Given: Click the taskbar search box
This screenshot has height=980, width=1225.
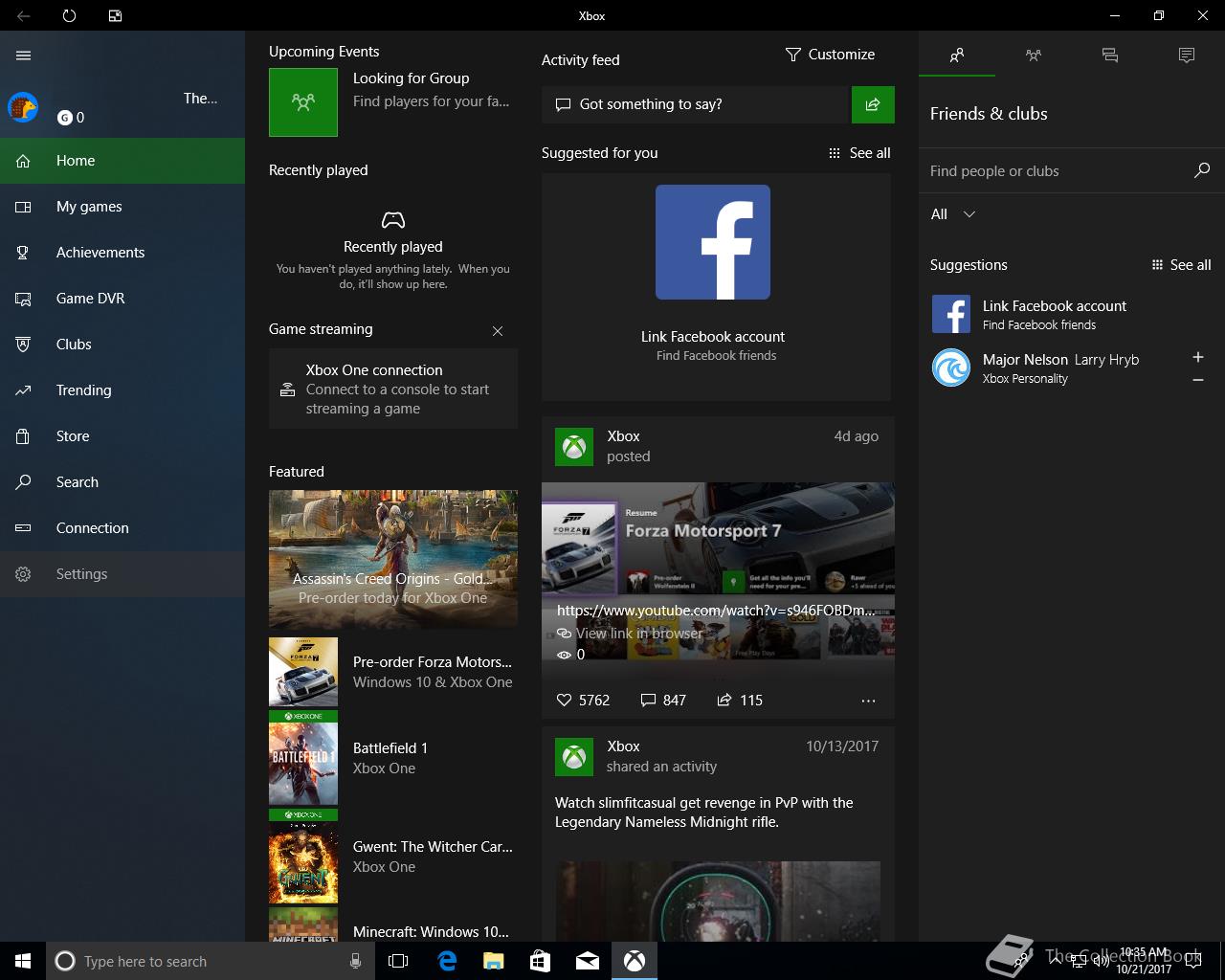Looking at the screenshot, I should [211, 961].
